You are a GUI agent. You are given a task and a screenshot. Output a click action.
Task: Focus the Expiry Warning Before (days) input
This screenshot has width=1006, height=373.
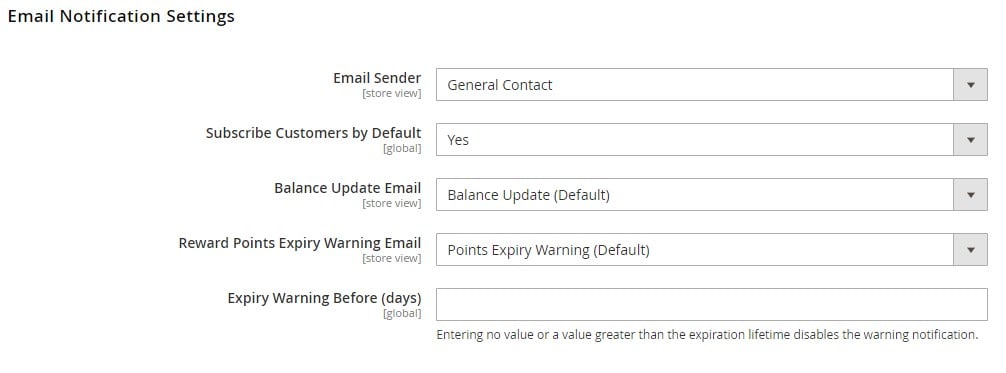[x=712, y=304]
